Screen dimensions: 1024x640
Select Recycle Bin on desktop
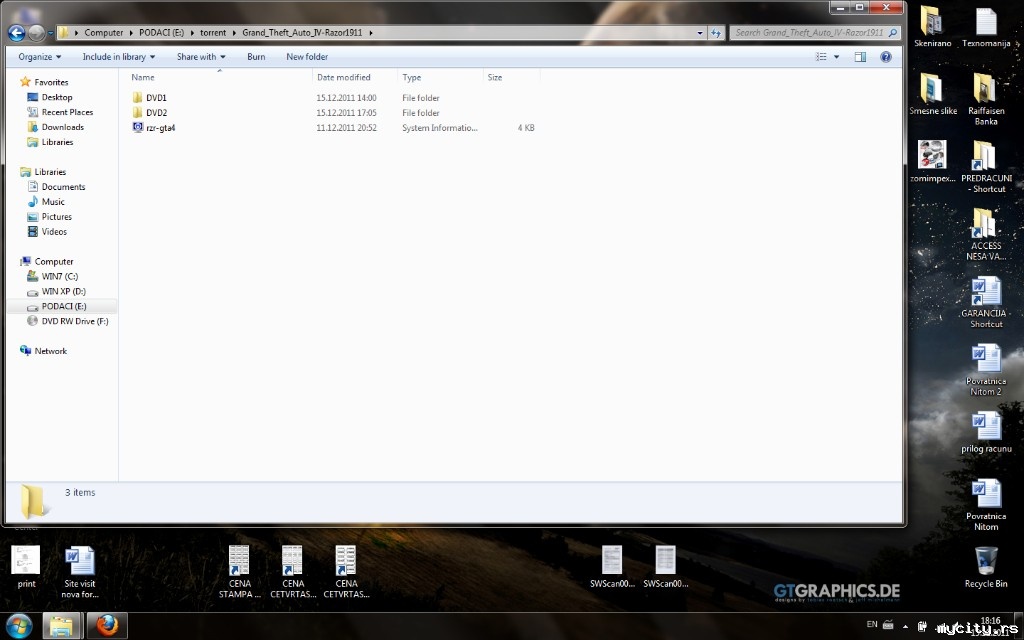[986, 568]
